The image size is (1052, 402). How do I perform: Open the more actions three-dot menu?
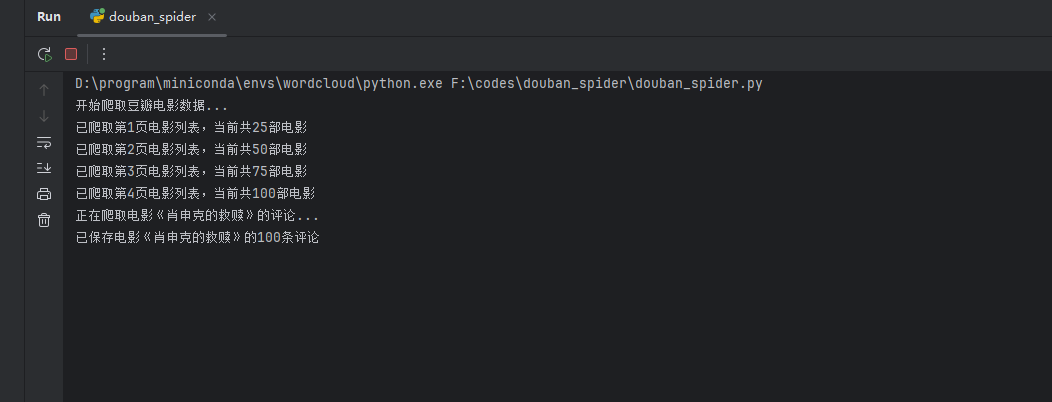point(103,54)
